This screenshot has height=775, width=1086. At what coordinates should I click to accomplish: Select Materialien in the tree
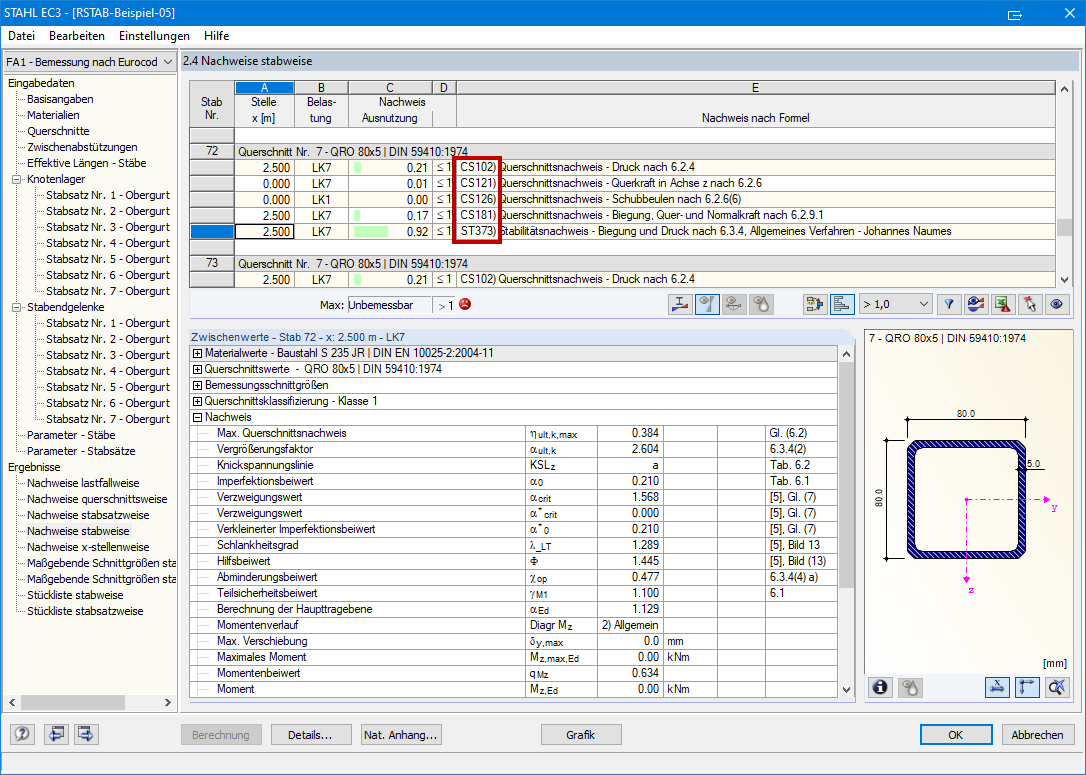[x=53, y=115]
